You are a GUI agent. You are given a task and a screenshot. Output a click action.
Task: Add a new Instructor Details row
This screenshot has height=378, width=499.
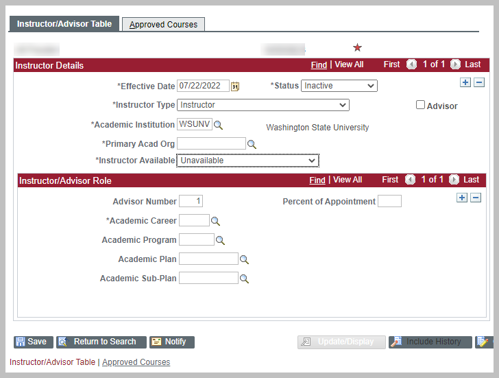(465, 82)
